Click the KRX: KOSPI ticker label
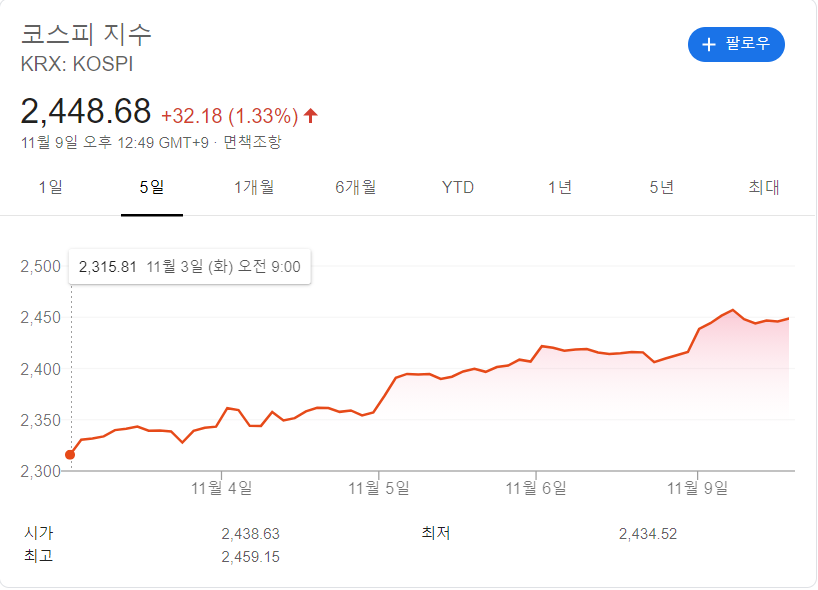 (x=77, y=64)
